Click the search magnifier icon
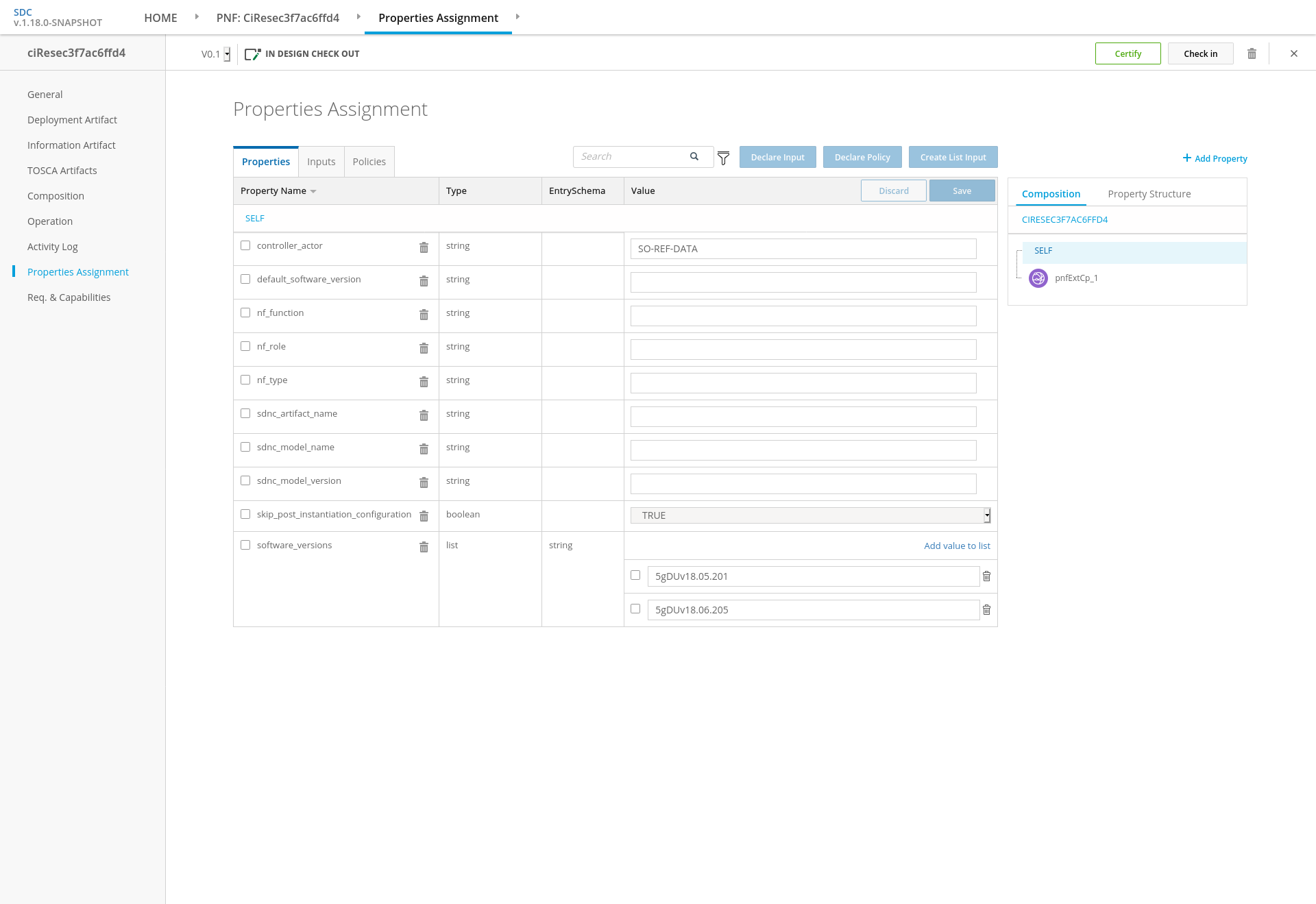 pos(694,156)
